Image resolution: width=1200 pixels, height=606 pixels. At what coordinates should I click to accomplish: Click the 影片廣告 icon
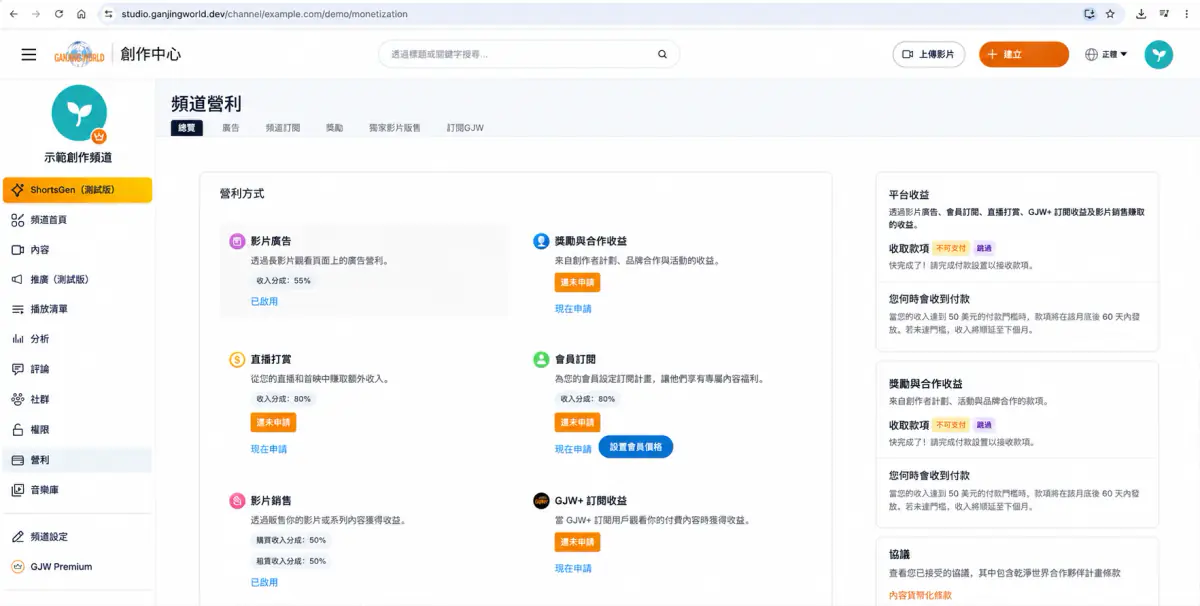coord(237,241)
